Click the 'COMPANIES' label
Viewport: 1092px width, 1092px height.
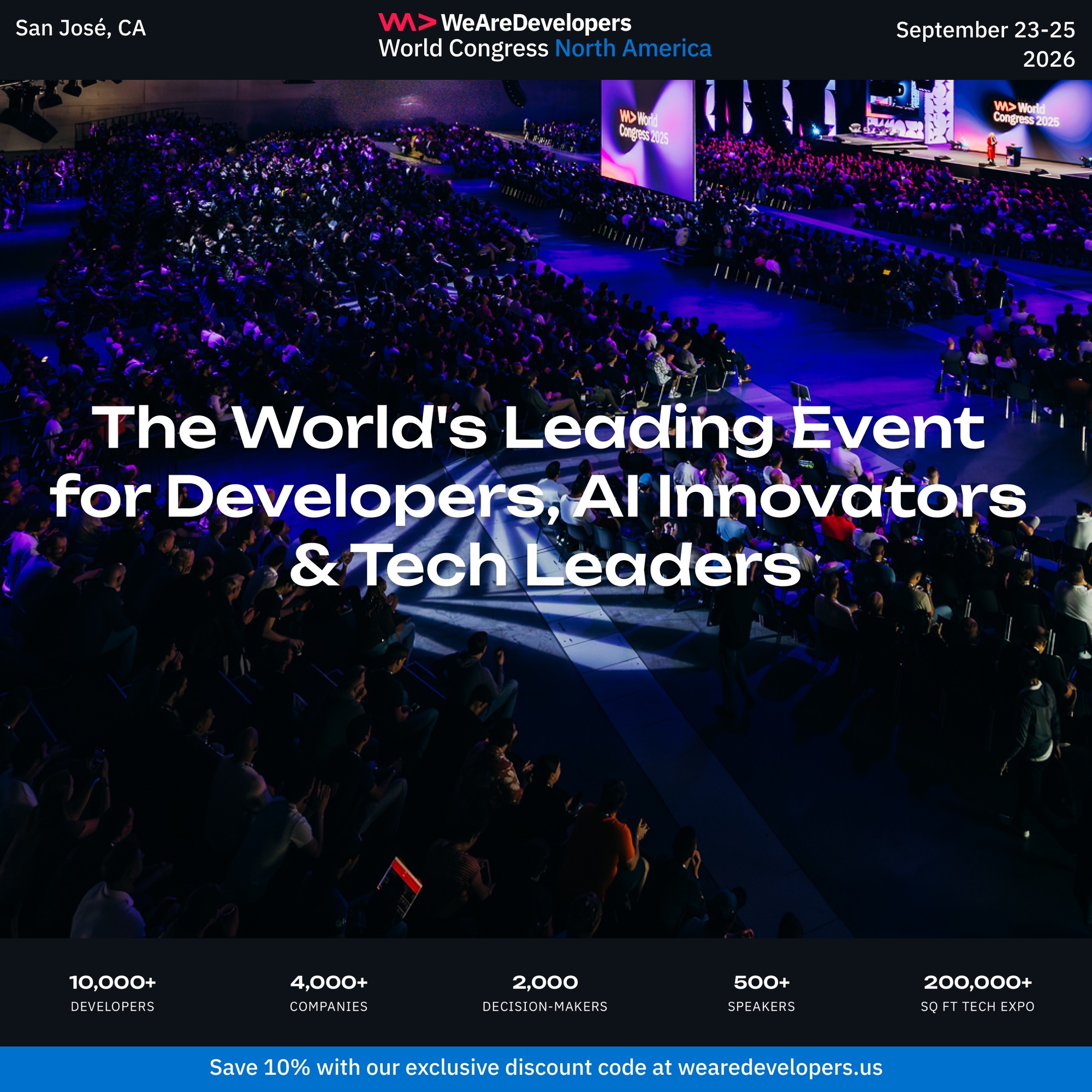coord(329,1007)
